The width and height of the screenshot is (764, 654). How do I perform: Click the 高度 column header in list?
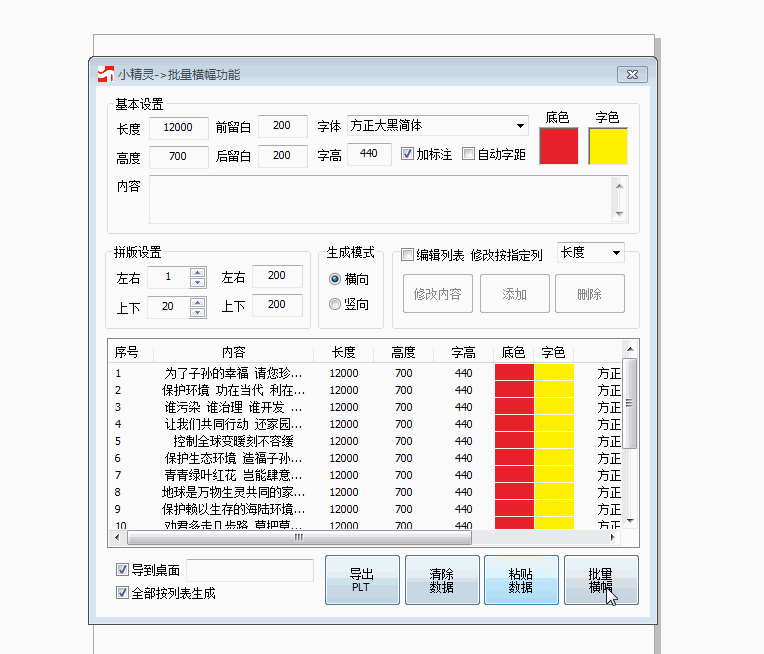coord(403,352)
